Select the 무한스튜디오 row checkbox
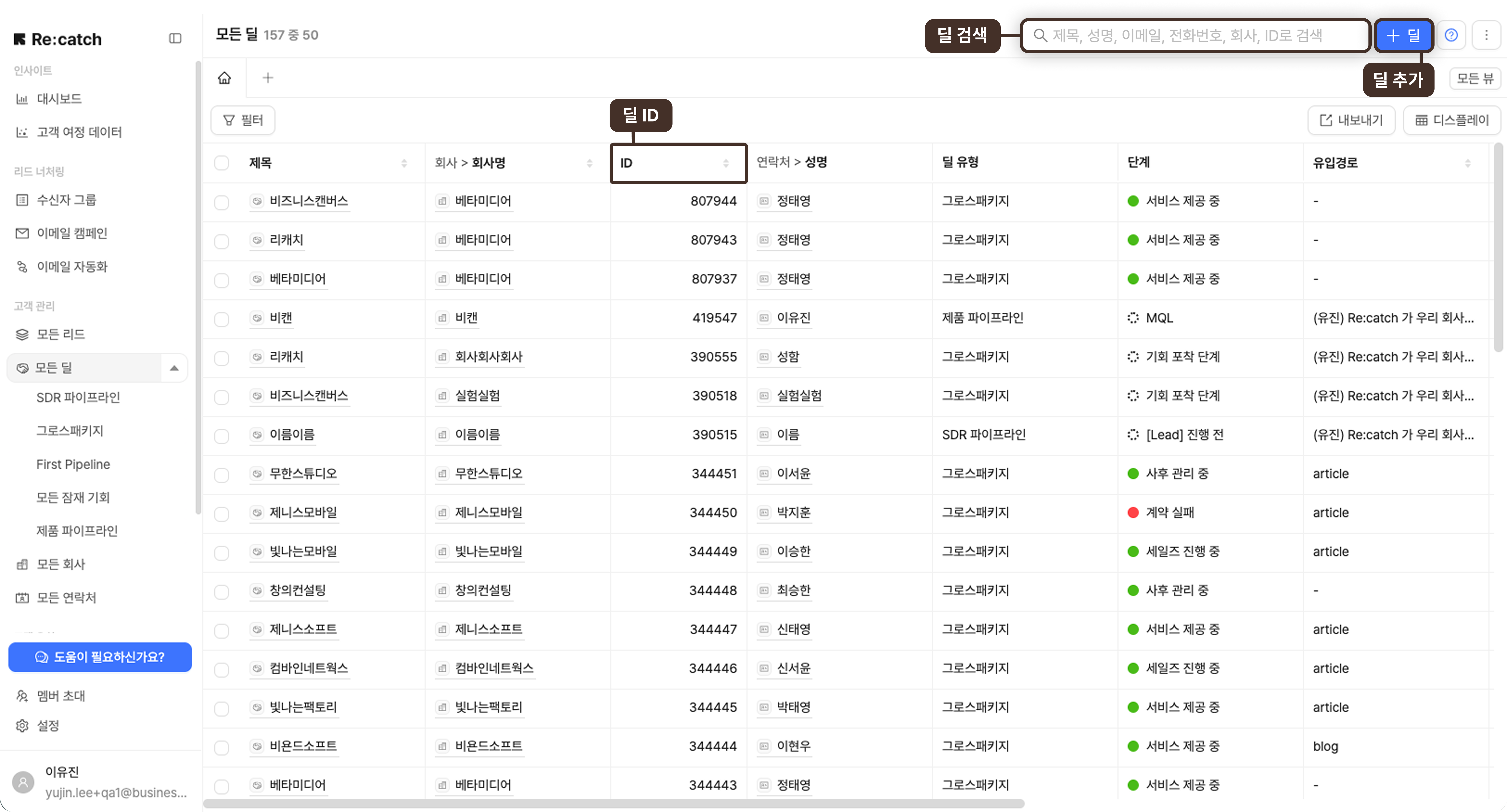This screenshot has width=1507, height=812. (222, 475)
